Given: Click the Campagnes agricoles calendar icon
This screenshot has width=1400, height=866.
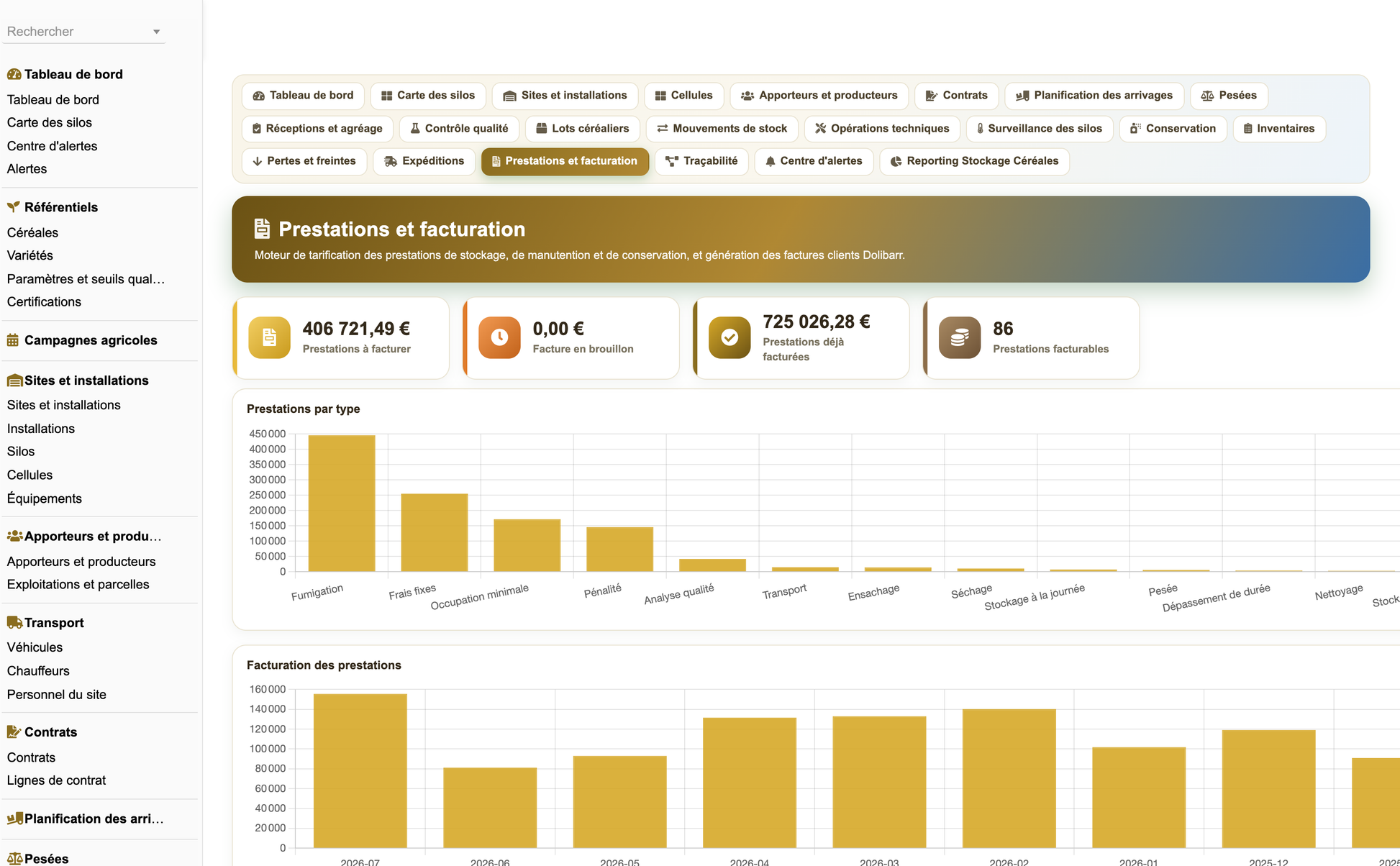Looking at the screenshot, I should point(13,340).
